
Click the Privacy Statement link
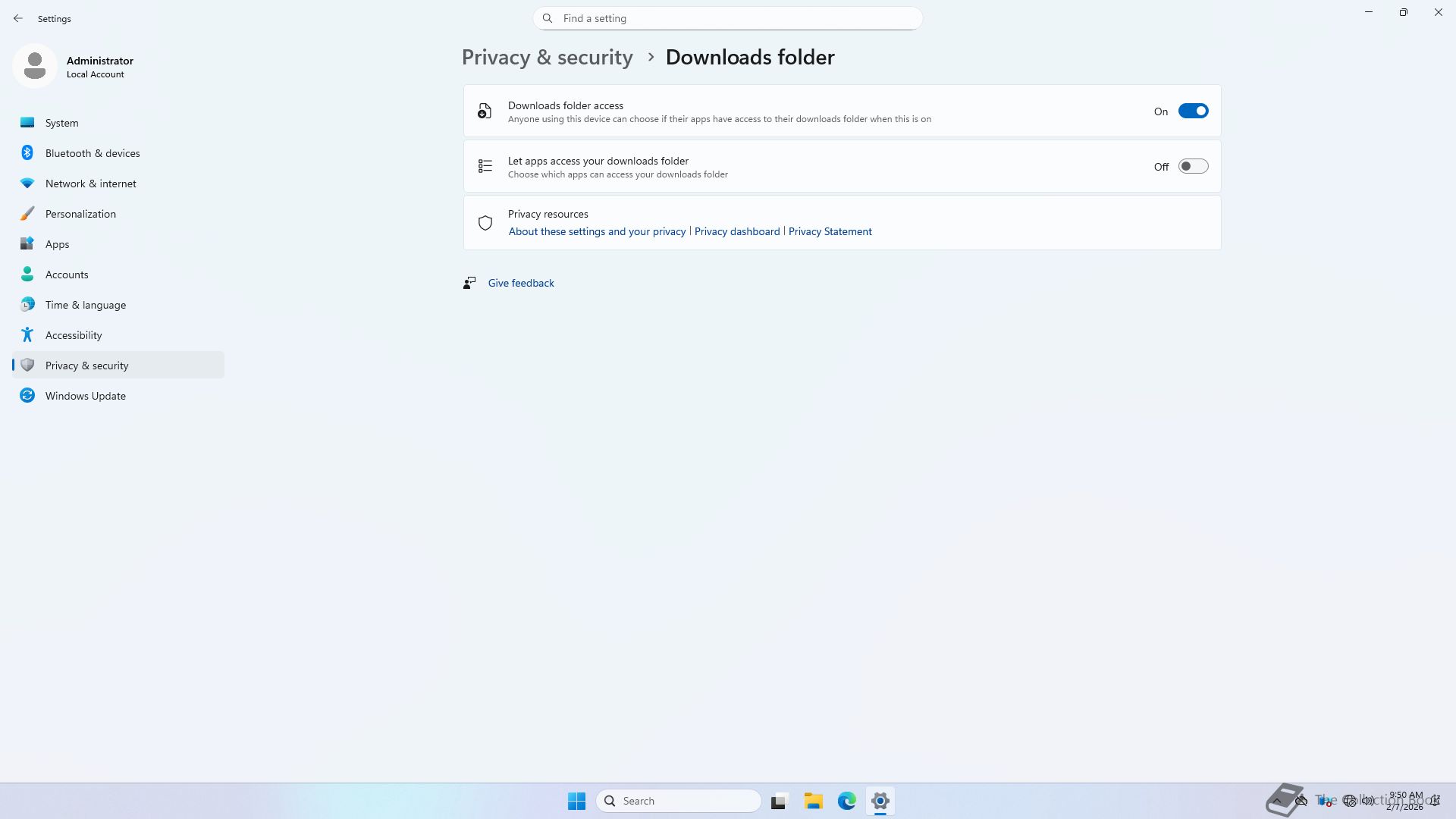pyautogui.click(x=830, y=232)
